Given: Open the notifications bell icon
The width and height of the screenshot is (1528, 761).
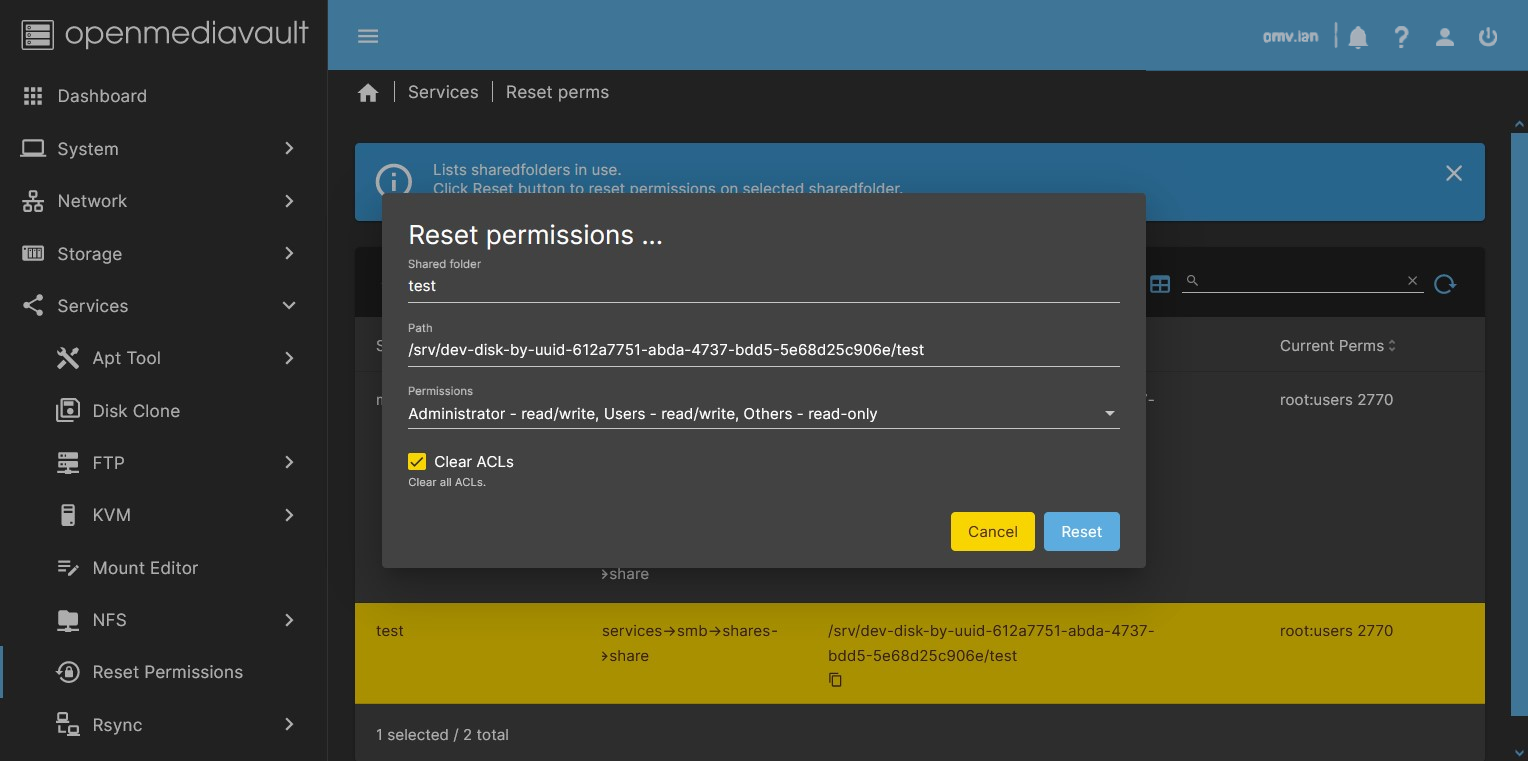Looking at the screenshot, I should point(1357,37).
